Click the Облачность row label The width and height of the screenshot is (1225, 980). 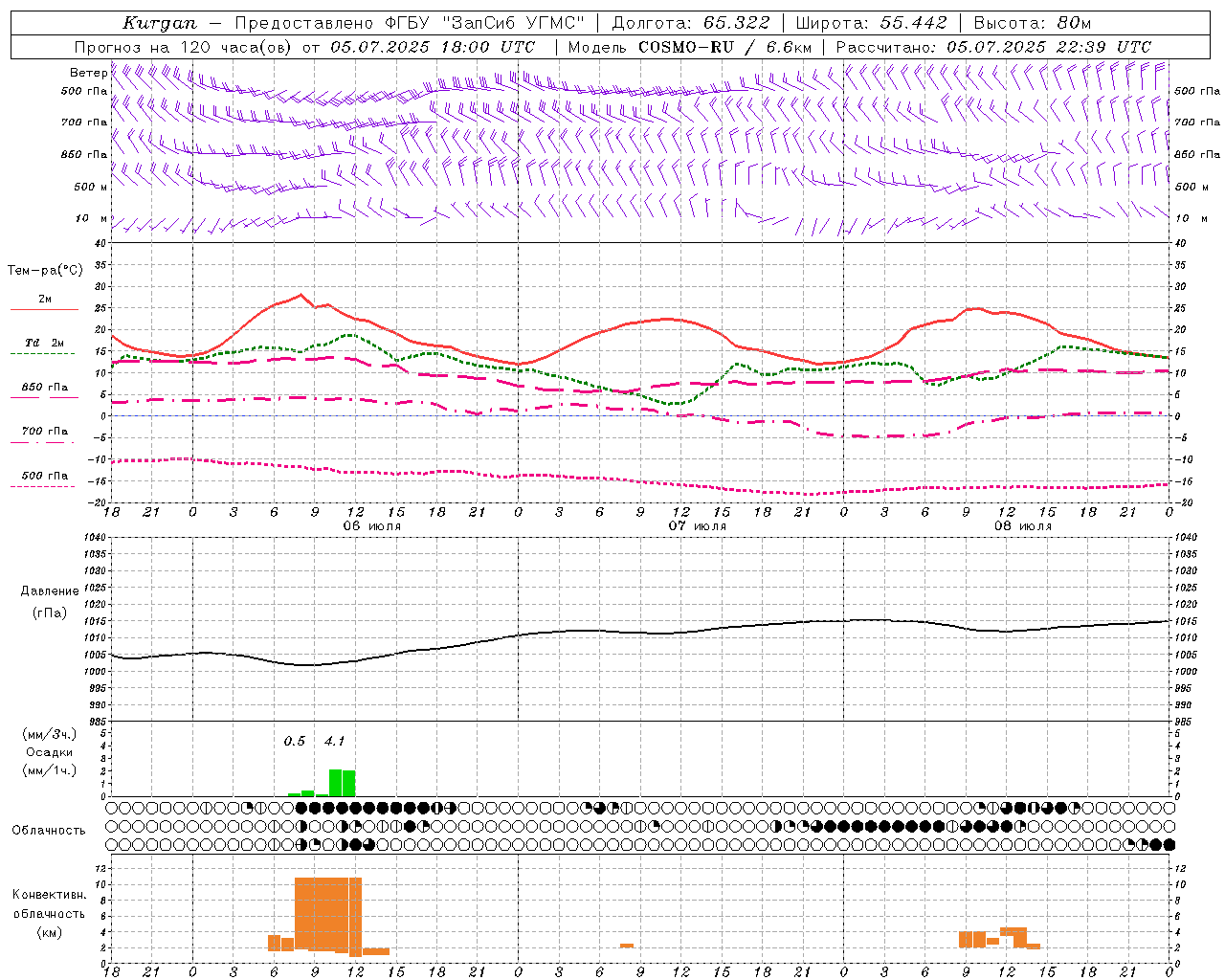[49, 830]
